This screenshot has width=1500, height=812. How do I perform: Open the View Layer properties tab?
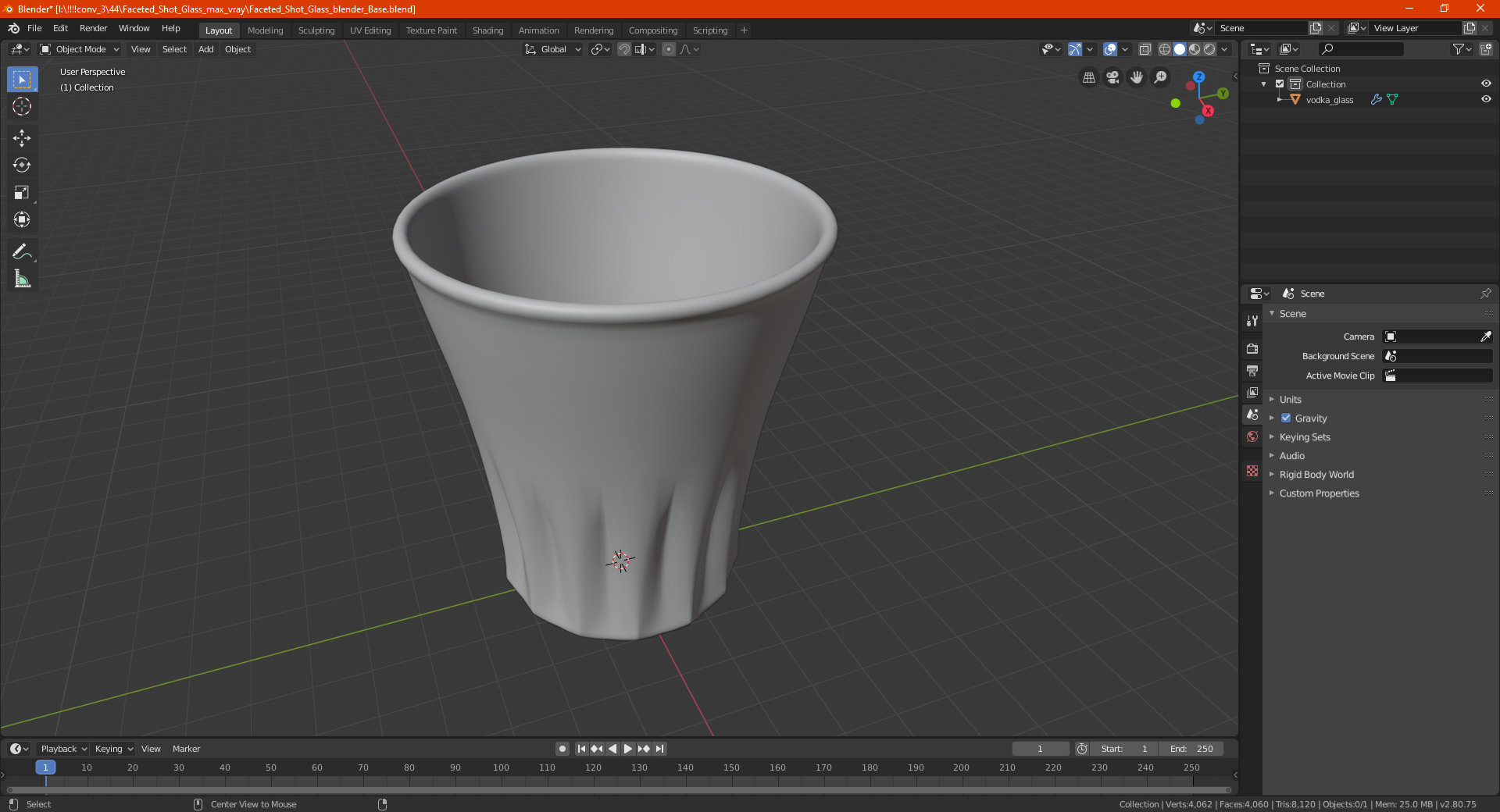pyautogui.click(x=1252, y=392)
